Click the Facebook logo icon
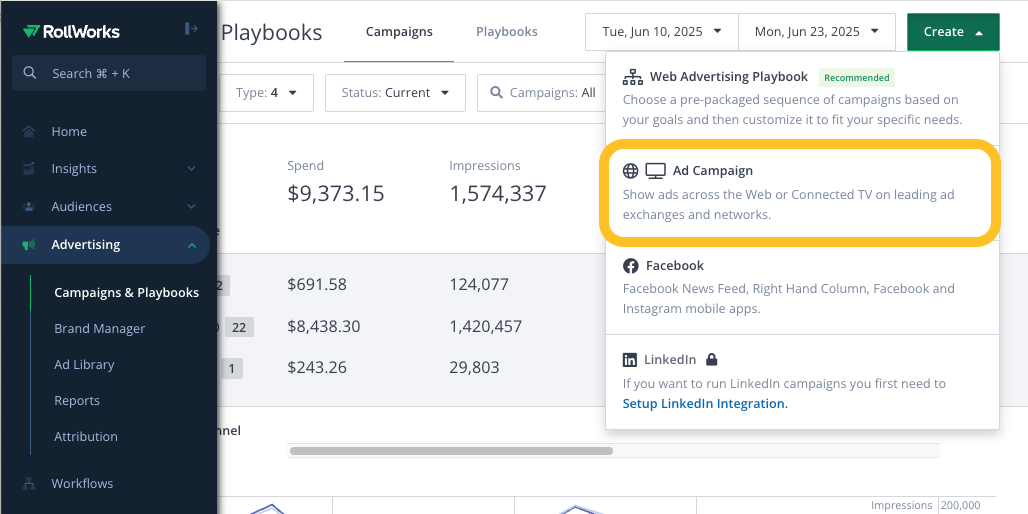 [630, 266]
